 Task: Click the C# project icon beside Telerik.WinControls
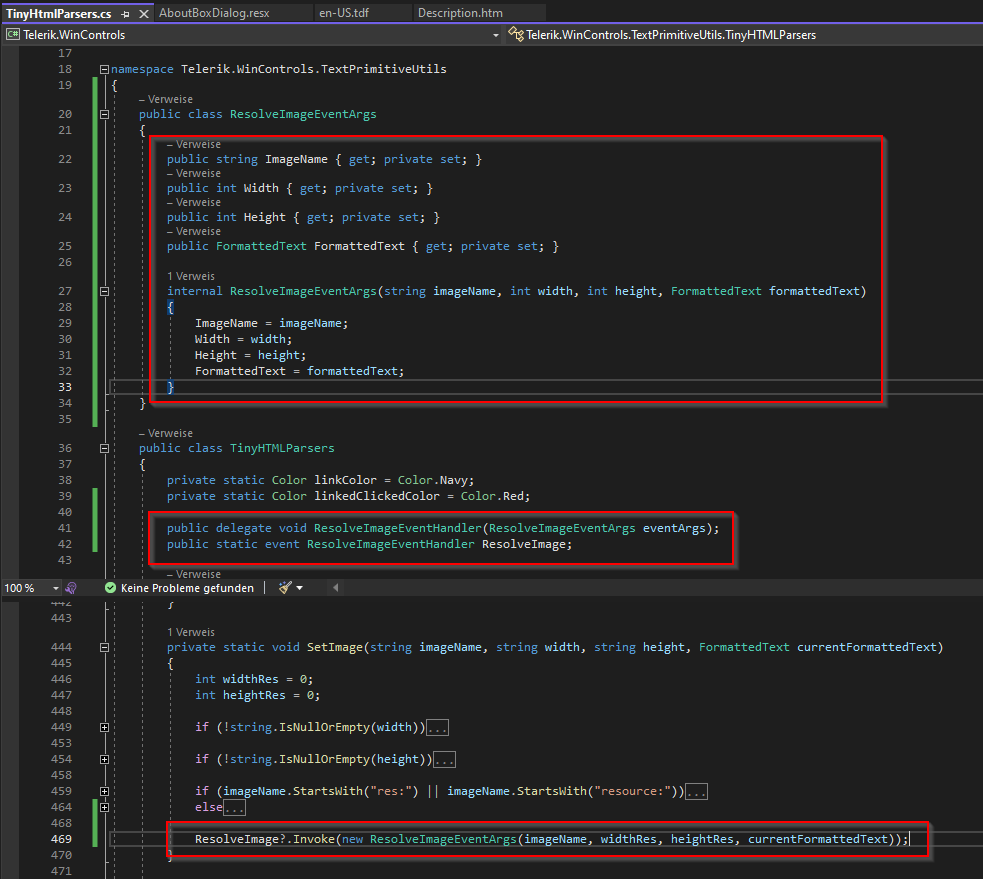click(x=13, y=35)
